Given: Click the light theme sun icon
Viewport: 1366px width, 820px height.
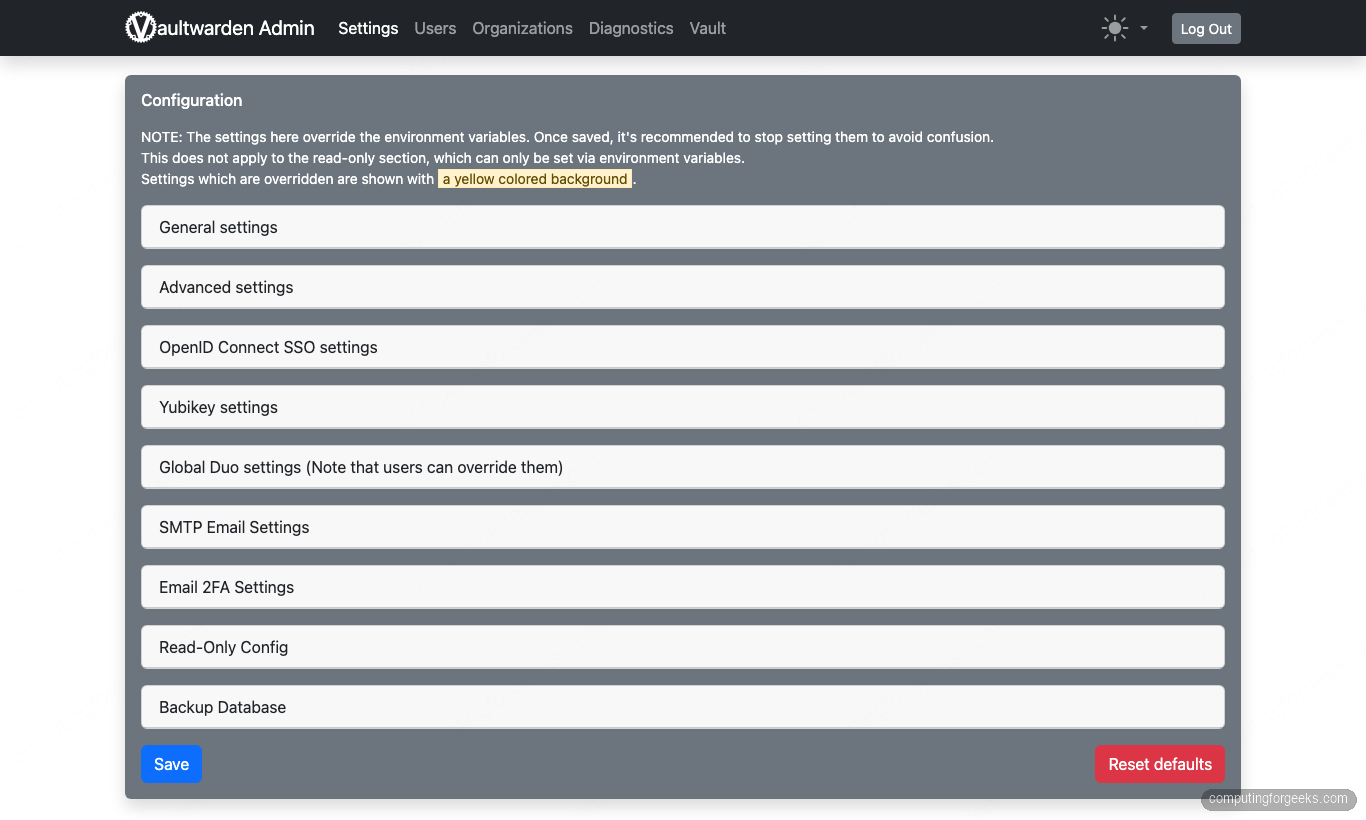Looking at the screenshot, I should pyautogui.click(x=1114, y=28).
